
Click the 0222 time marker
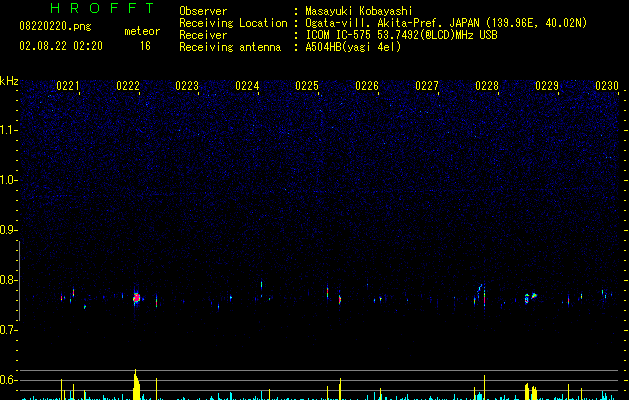click(x=128, y=86)
